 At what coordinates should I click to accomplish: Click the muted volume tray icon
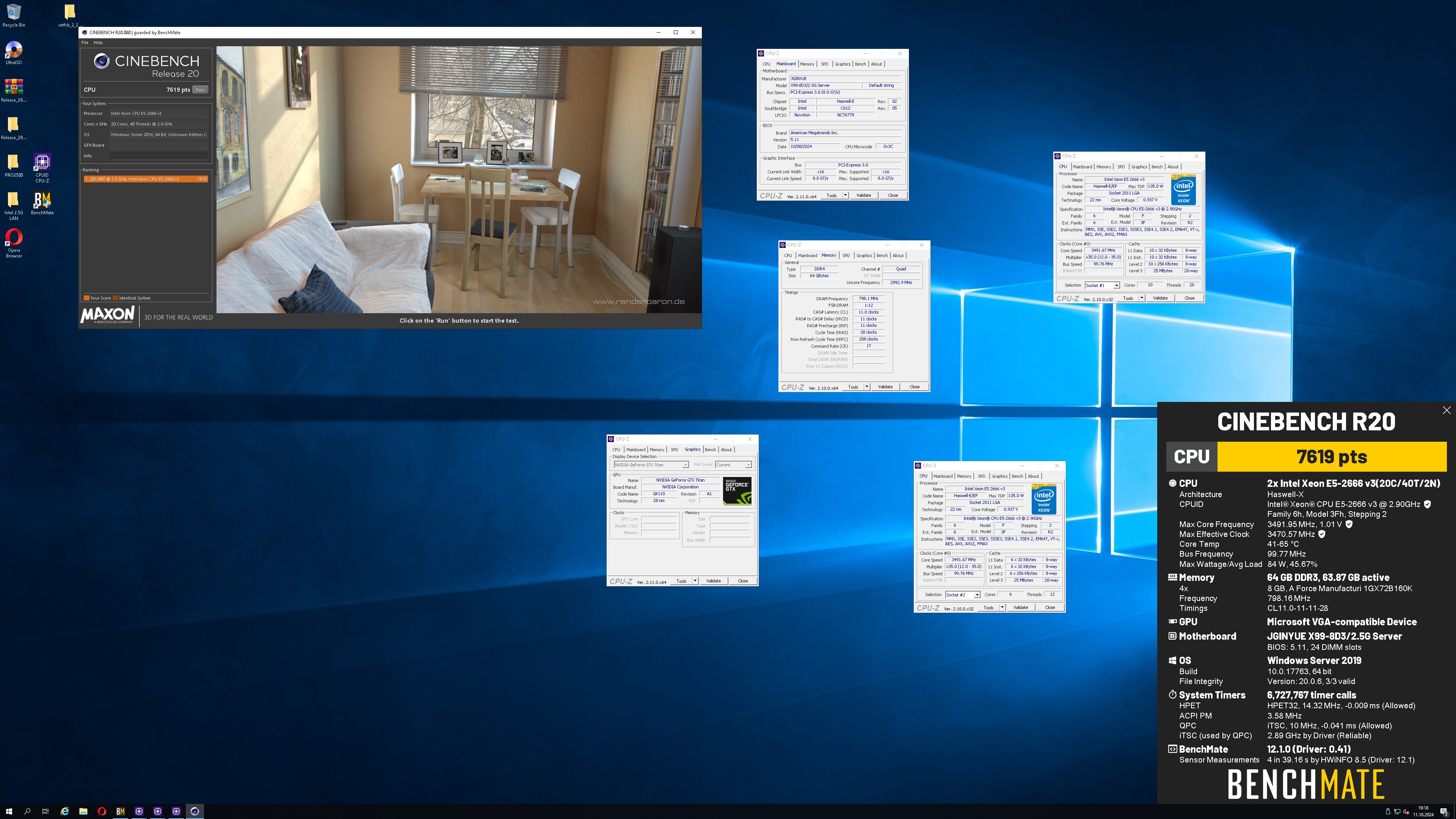1406,812
